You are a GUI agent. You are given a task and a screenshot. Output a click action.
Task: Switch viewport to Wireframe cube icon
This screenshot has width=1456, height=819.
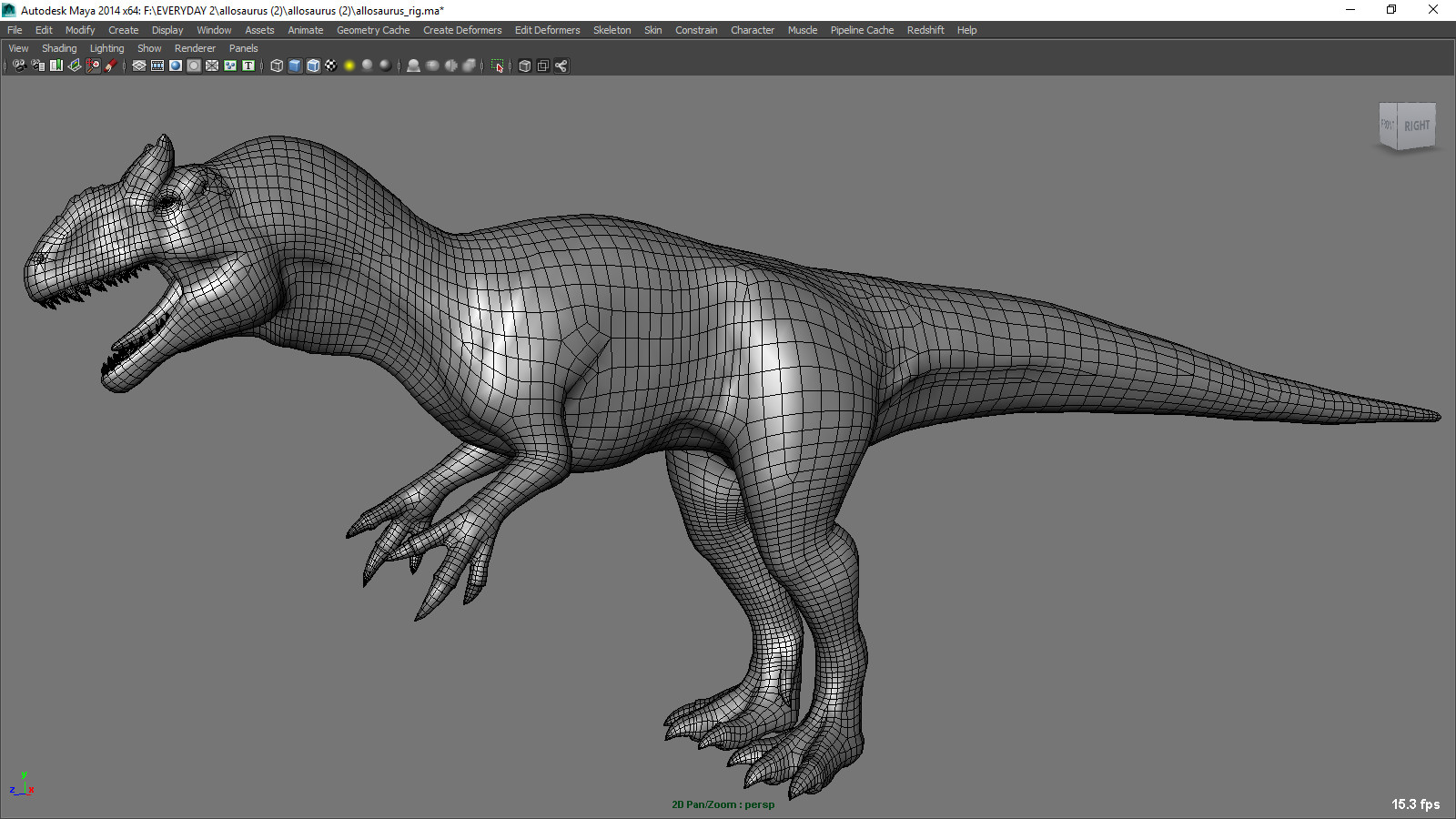(x=277, y=66)
